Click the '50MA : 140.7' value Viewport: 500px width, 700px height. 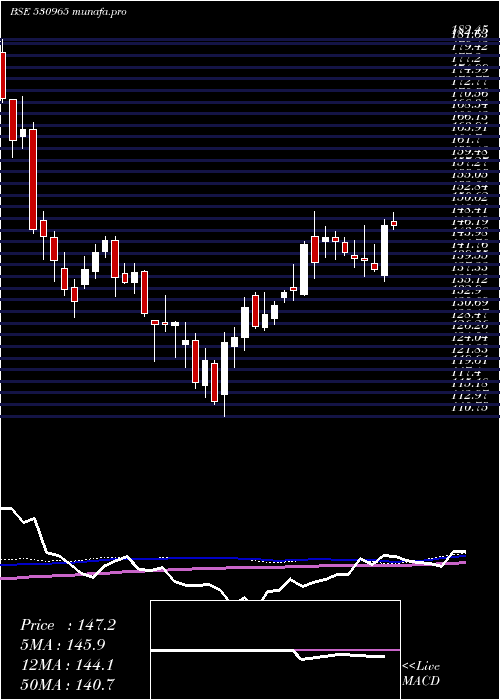click(x=67, y=684)
